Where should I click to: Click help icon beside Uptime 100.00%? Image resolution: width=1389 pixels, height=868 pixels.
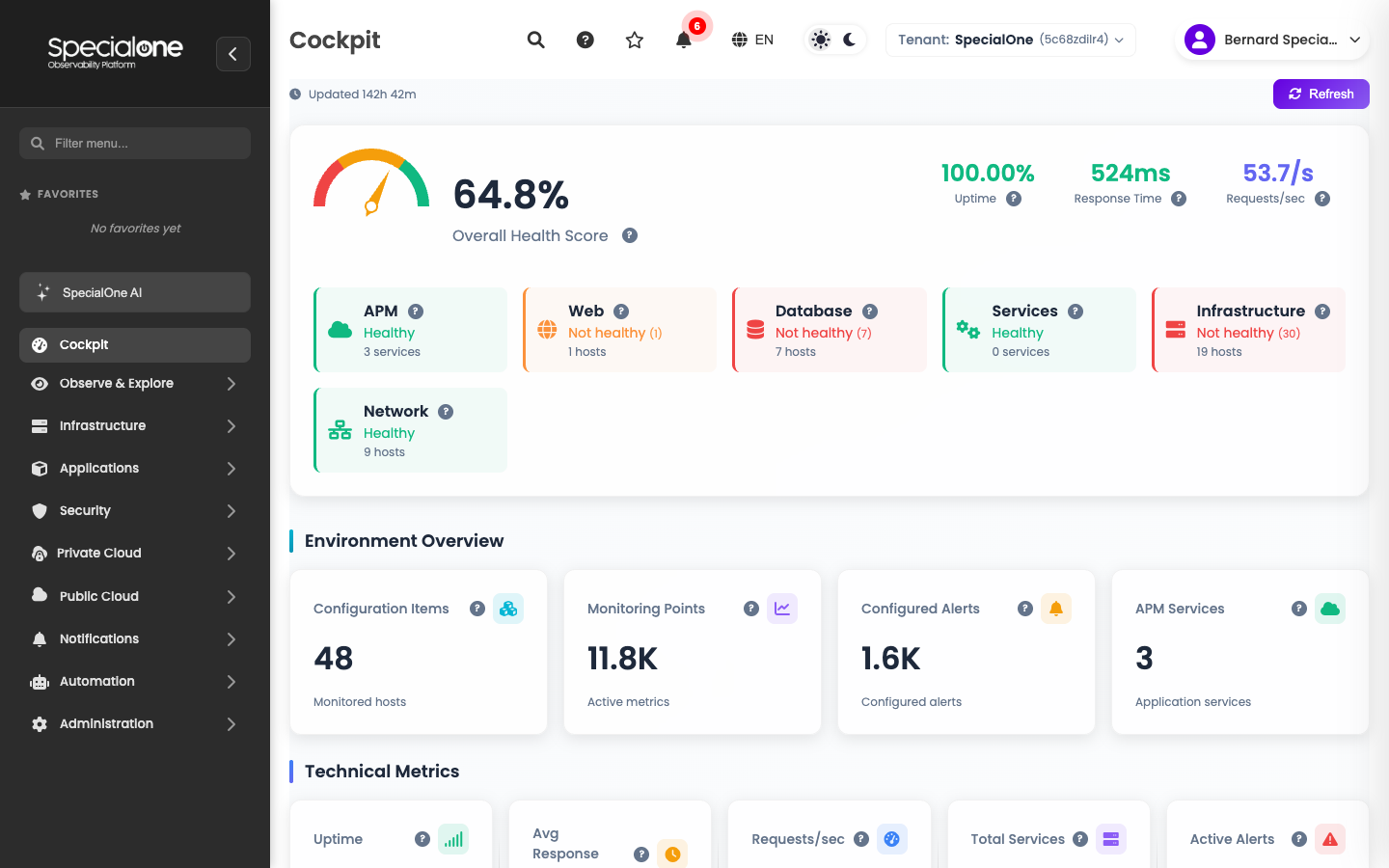coord(1014,199)
